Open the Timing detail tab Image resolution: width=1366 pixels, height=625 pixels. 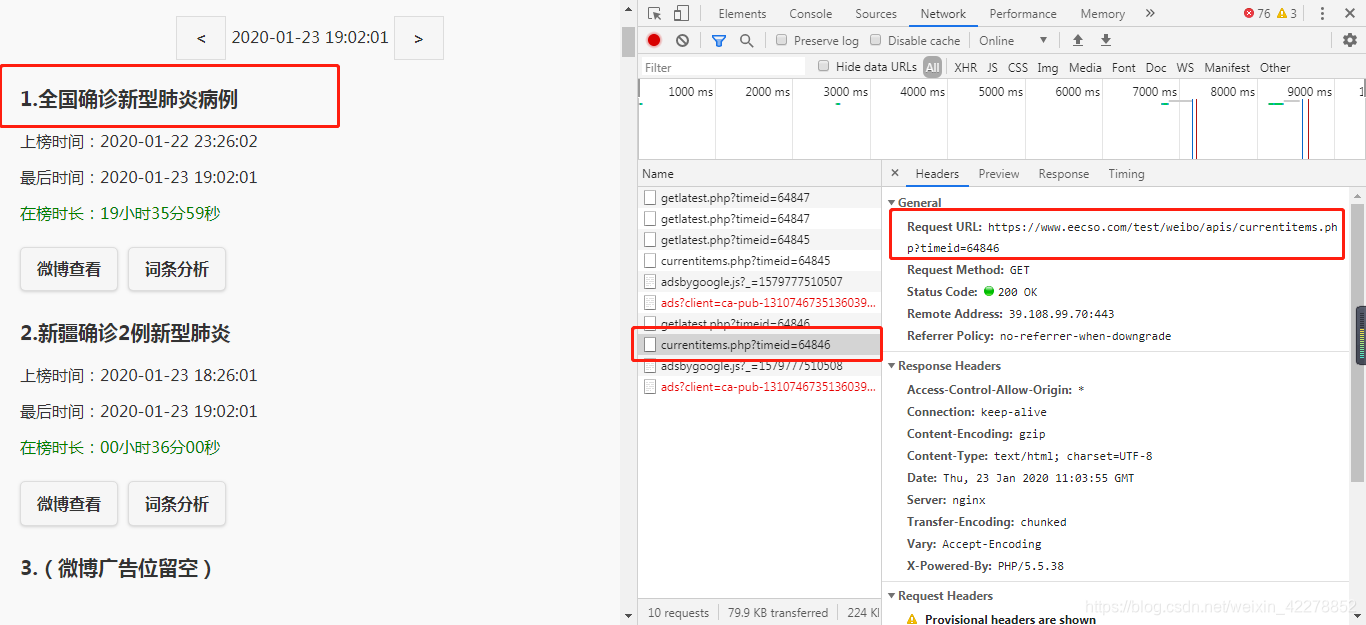point(1126,174)
